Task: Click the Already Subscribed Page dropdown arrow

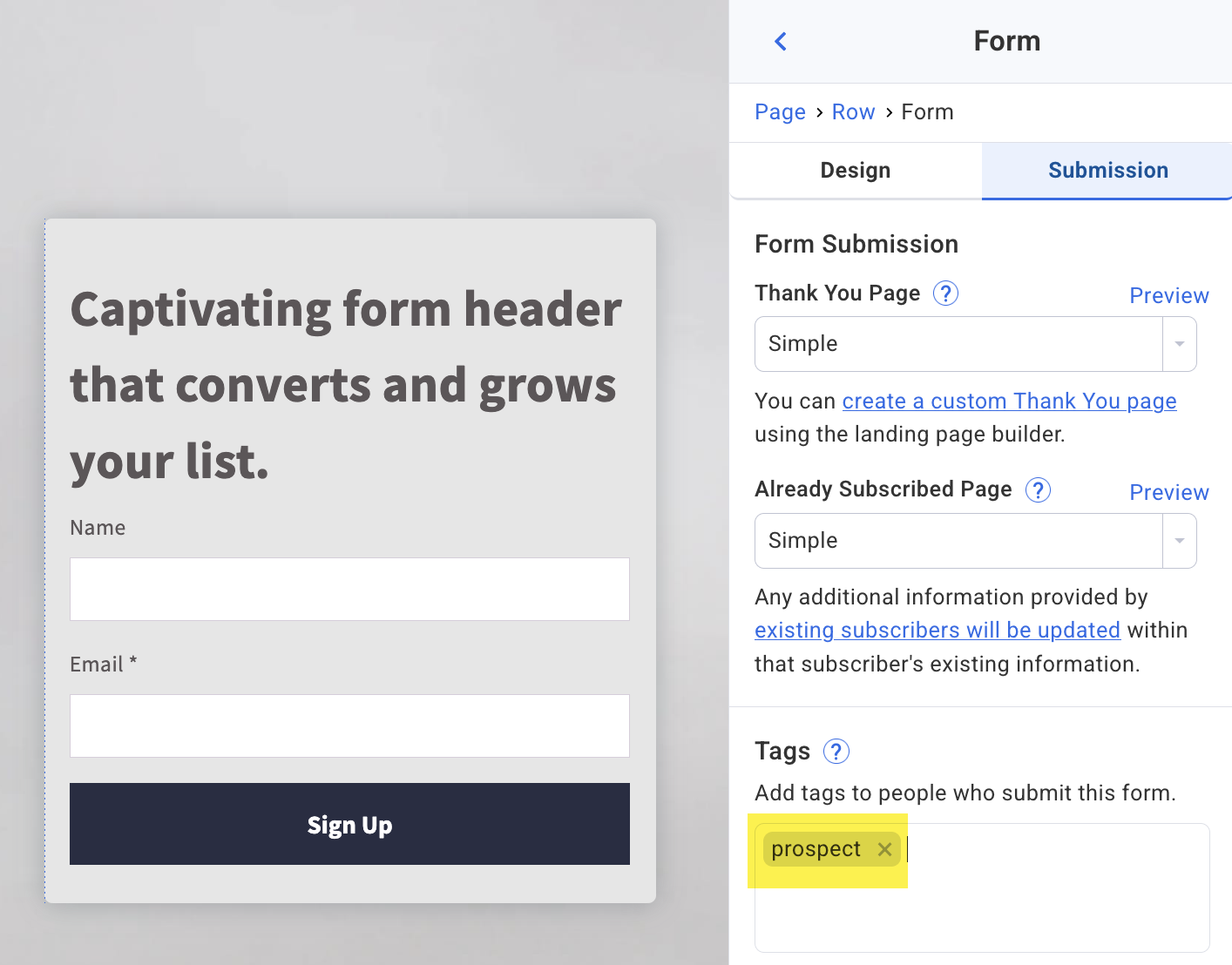Action: click(1180, 541)
